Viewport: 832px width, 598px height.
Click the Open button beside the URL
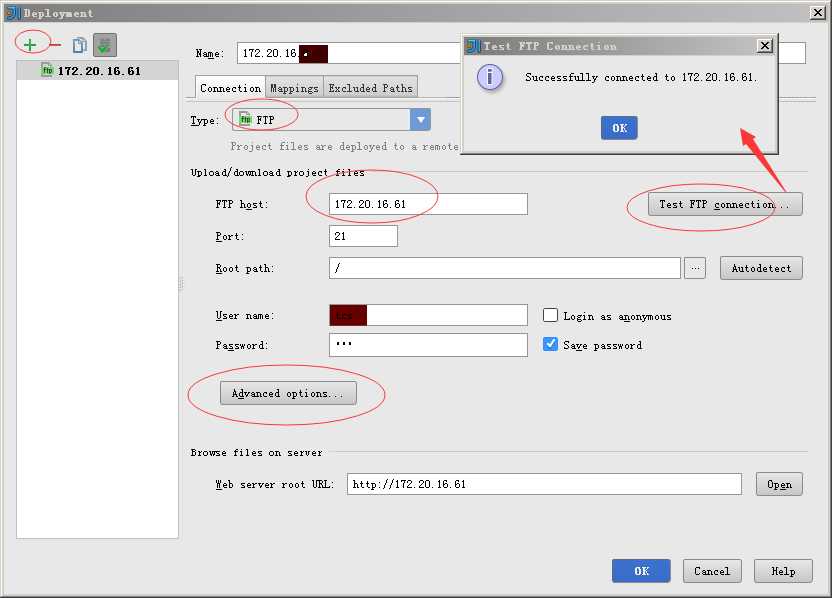click(779, 484)
